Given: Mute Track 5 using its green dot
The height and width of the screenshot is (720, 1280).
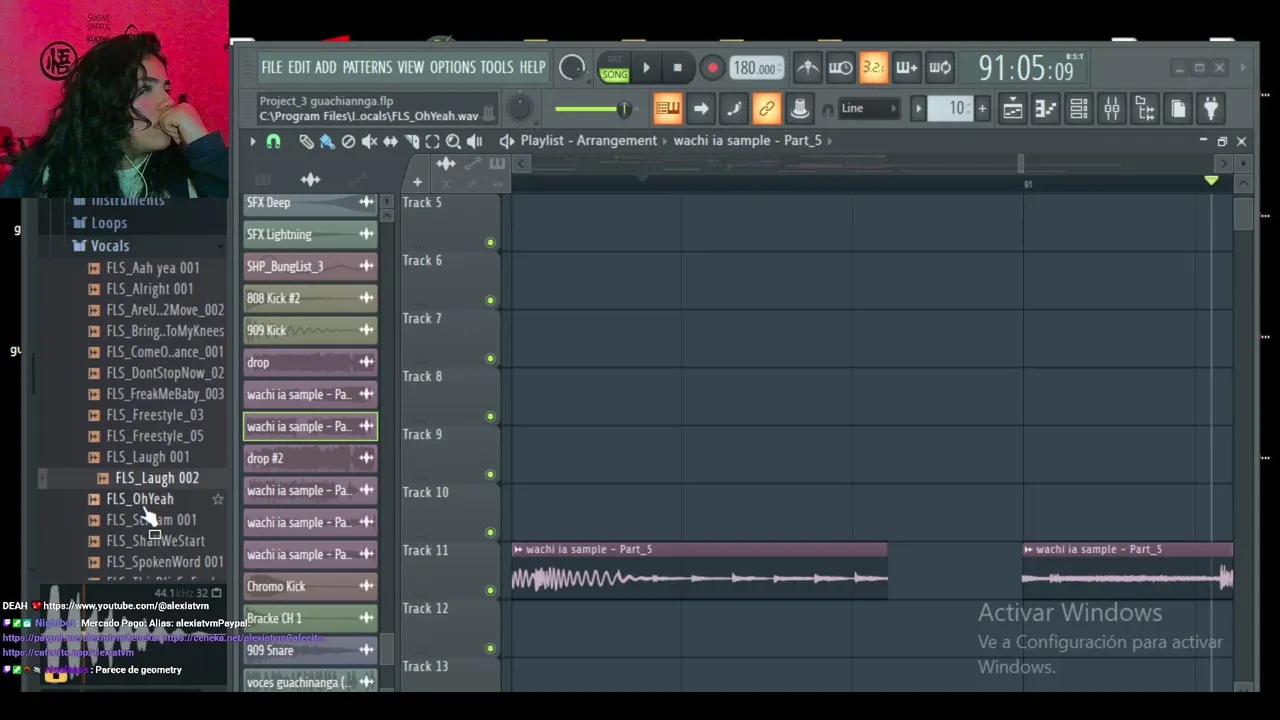Looking at the screenshot, I should pos(490,243).
